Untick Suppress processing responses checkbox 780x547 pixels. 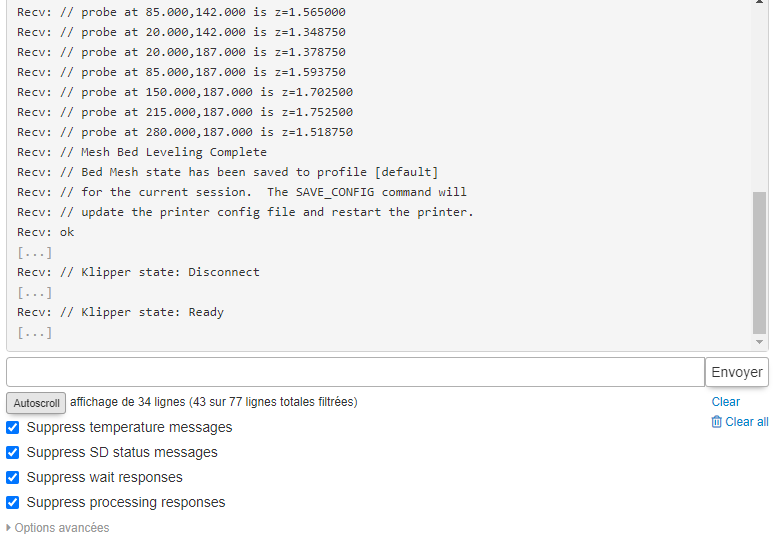point(13,502)
